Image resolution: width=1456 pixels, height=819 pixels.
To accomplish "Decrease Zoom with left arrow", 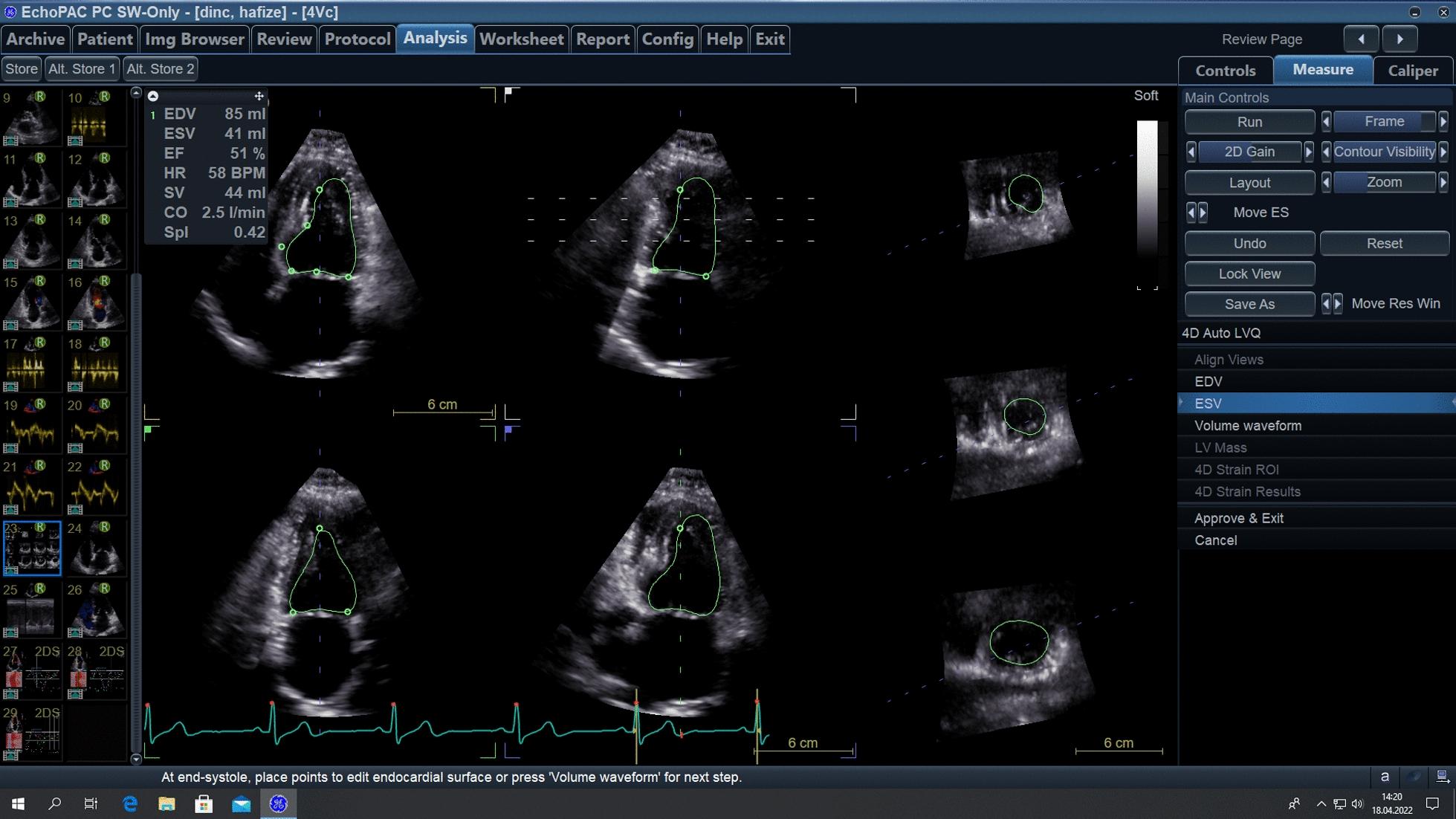I will click(1326, 182).
